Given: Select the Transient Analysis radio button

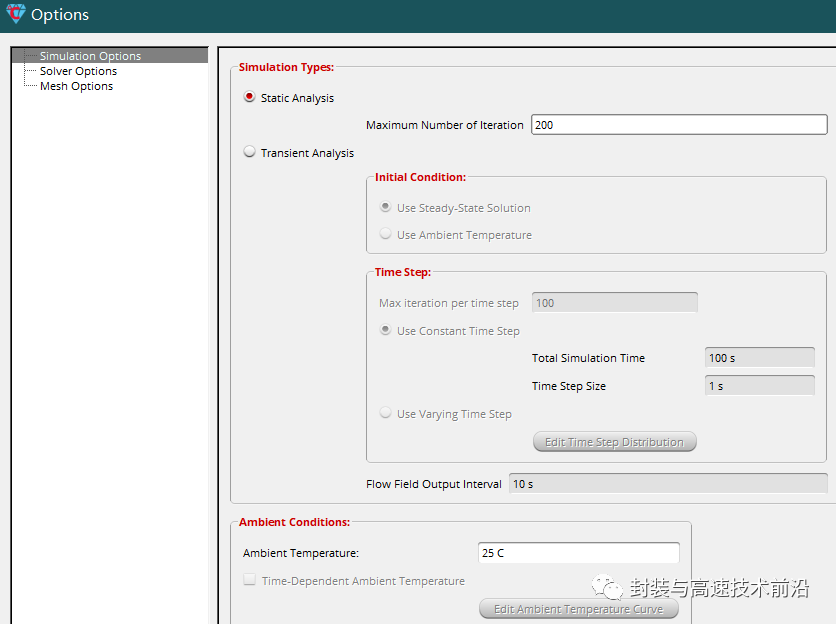Looking at the screenshot, I should 249,152.
